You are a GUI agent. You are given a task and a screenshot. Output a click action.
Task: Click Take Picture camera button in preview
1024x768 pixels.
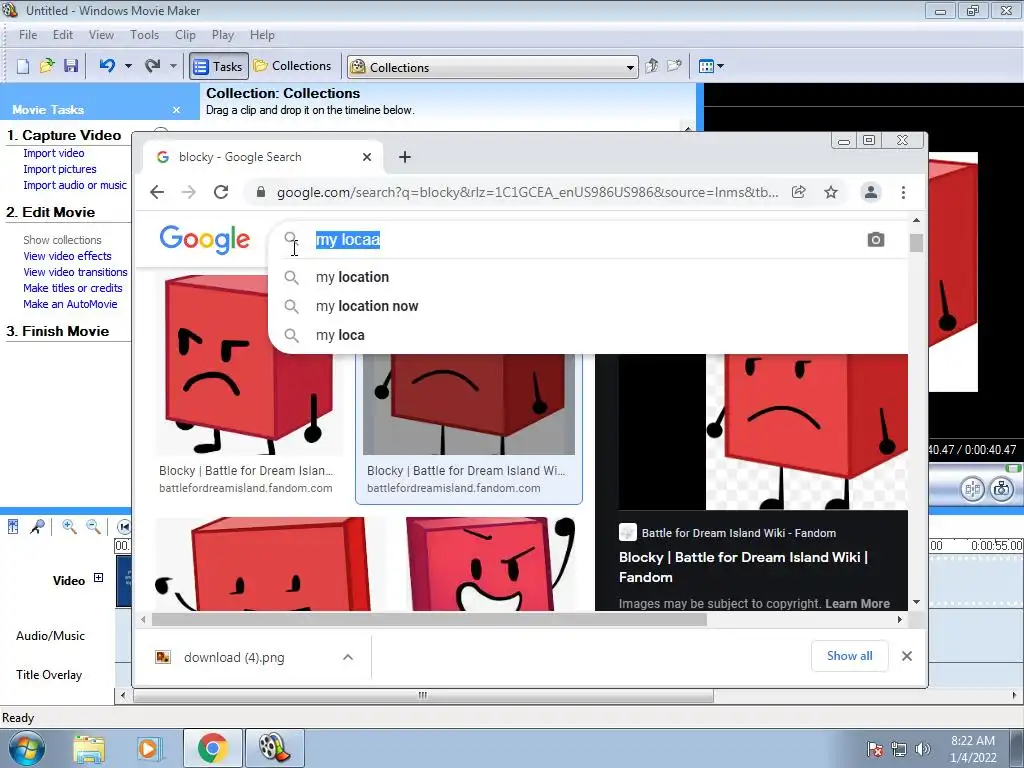click(1001, 488)
